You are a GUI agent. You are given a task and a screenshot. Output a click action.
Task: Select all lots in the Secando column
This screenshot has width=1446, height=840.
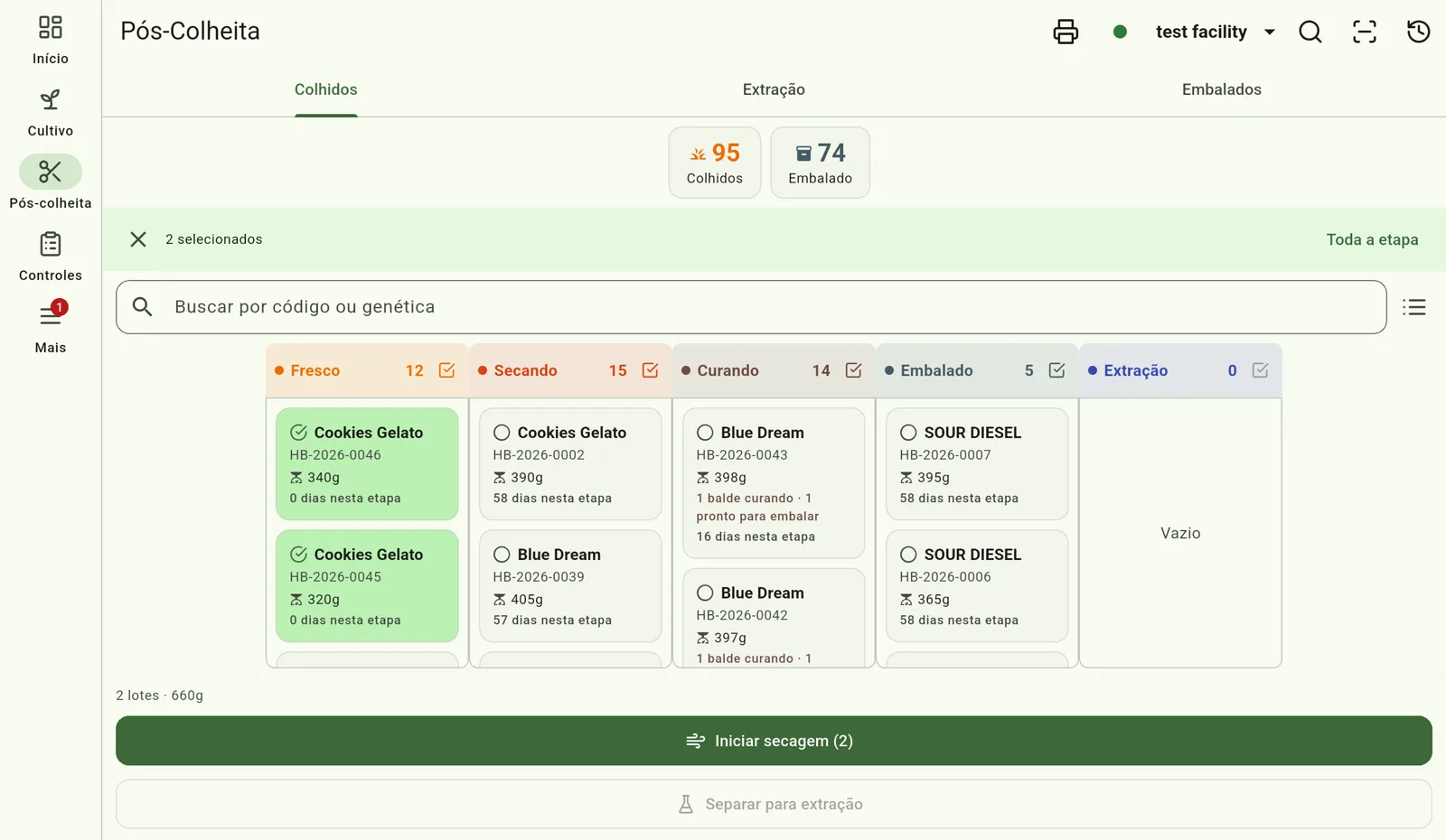coord(650,370)
